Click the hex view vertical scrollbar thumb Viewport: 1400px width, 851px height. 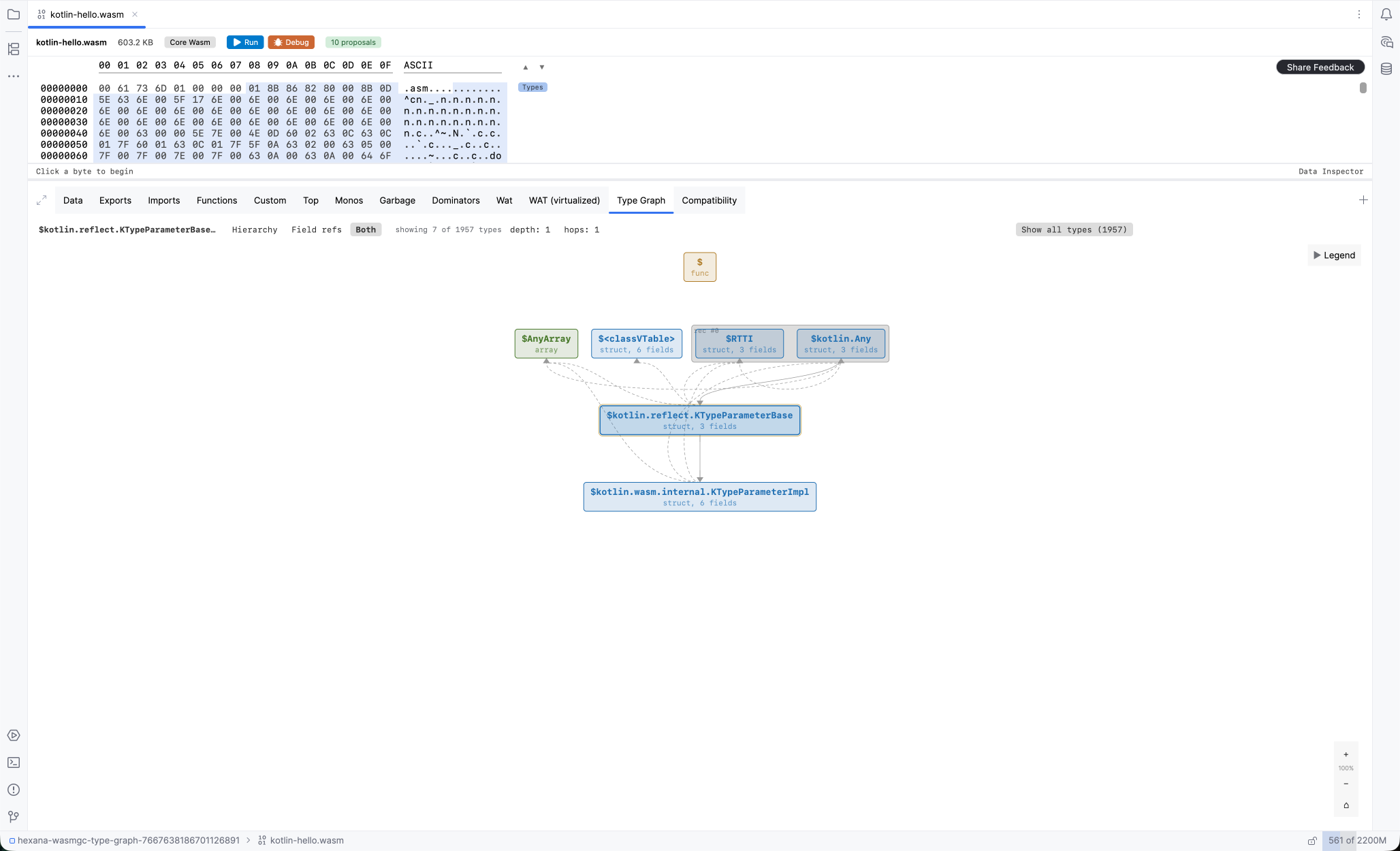[x=1363, y=88]
